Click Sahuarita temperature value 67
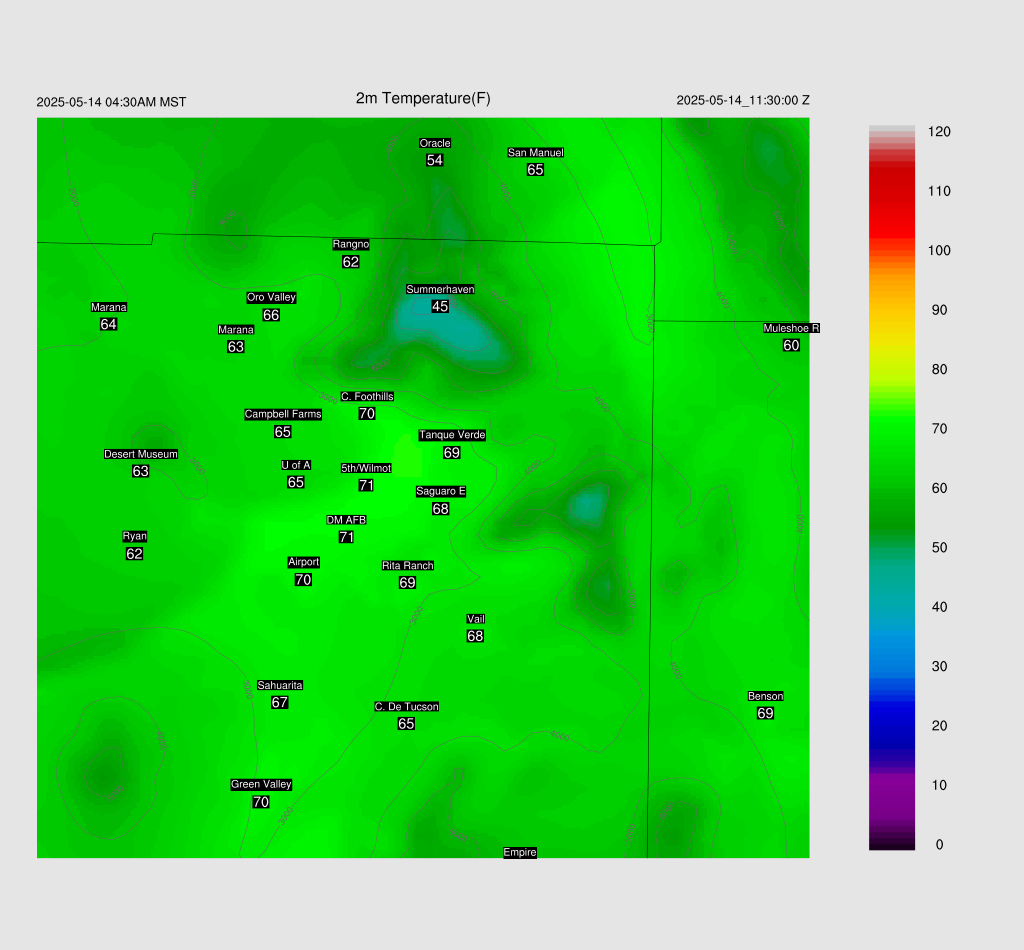Image resolution: width=1024 pixels, height=950 pixels. 280,703
